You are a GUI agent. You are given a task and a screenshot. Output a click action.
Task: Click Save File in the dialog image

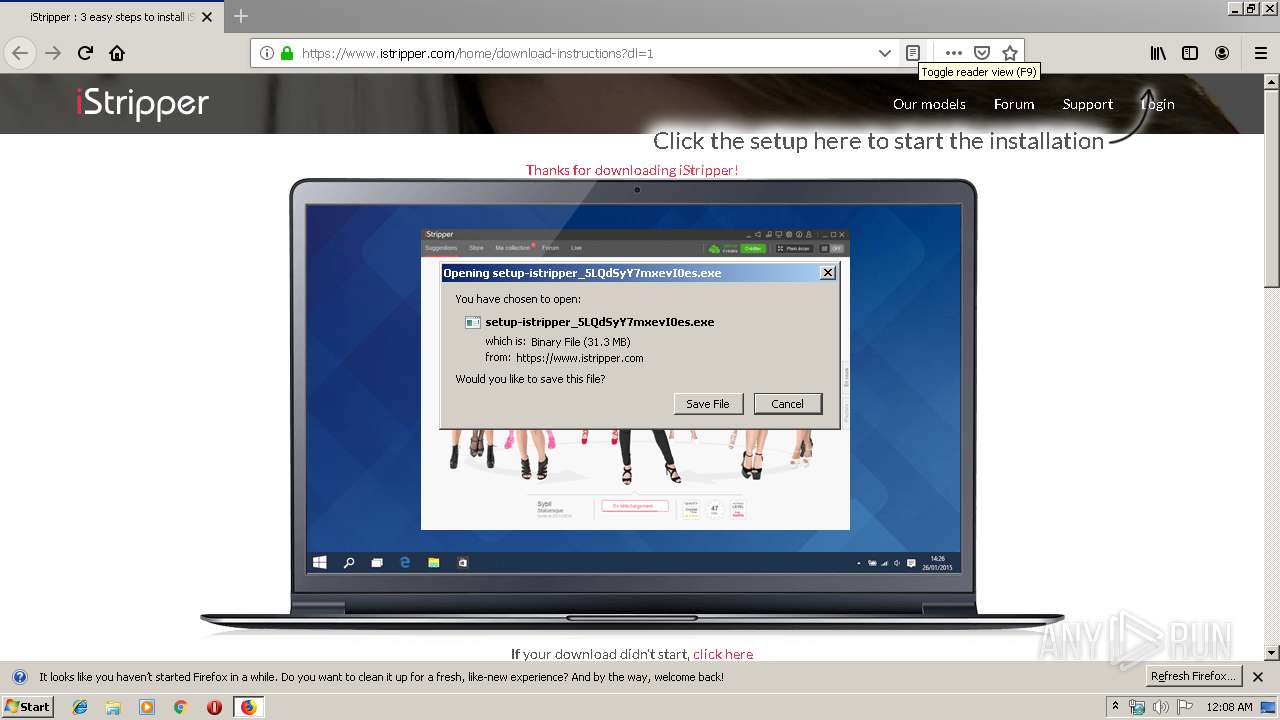pos(708,404)
